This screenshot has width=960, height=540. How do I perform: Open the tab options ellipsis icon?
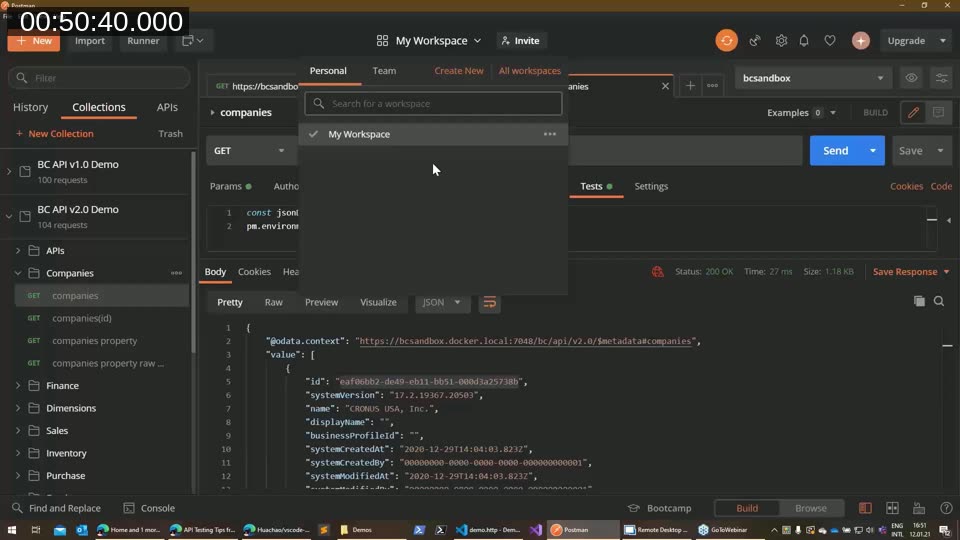point(712,86)
